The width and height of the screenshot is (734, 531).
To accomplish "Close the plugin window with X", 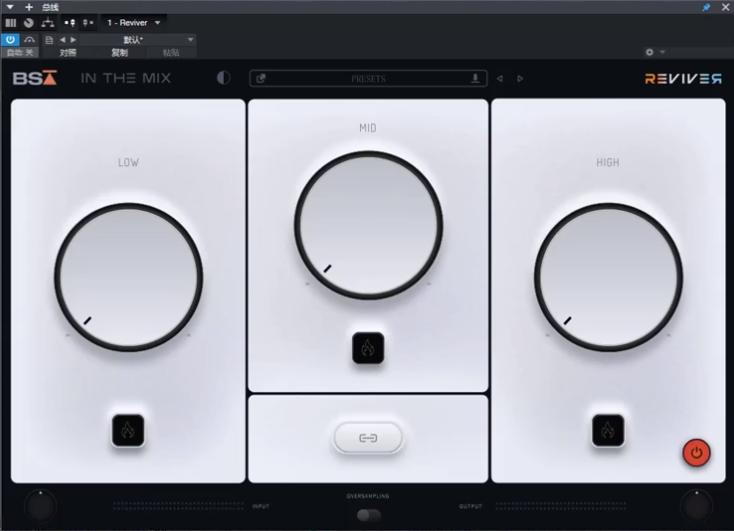I will (x=725, y=7).
